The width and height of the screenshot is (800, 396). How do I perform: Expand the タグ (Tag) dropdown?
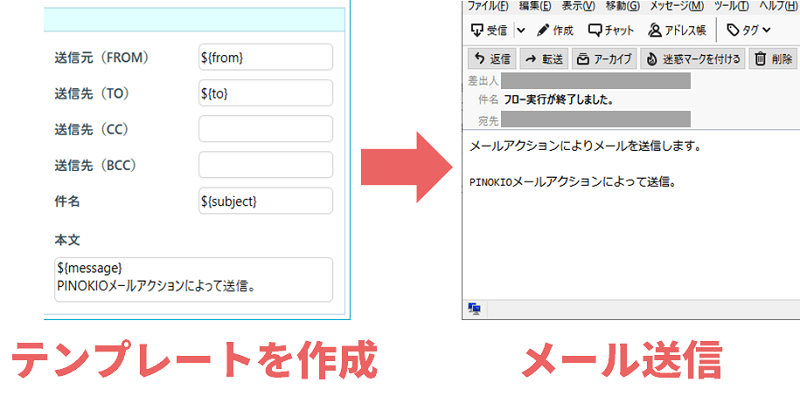748,31
